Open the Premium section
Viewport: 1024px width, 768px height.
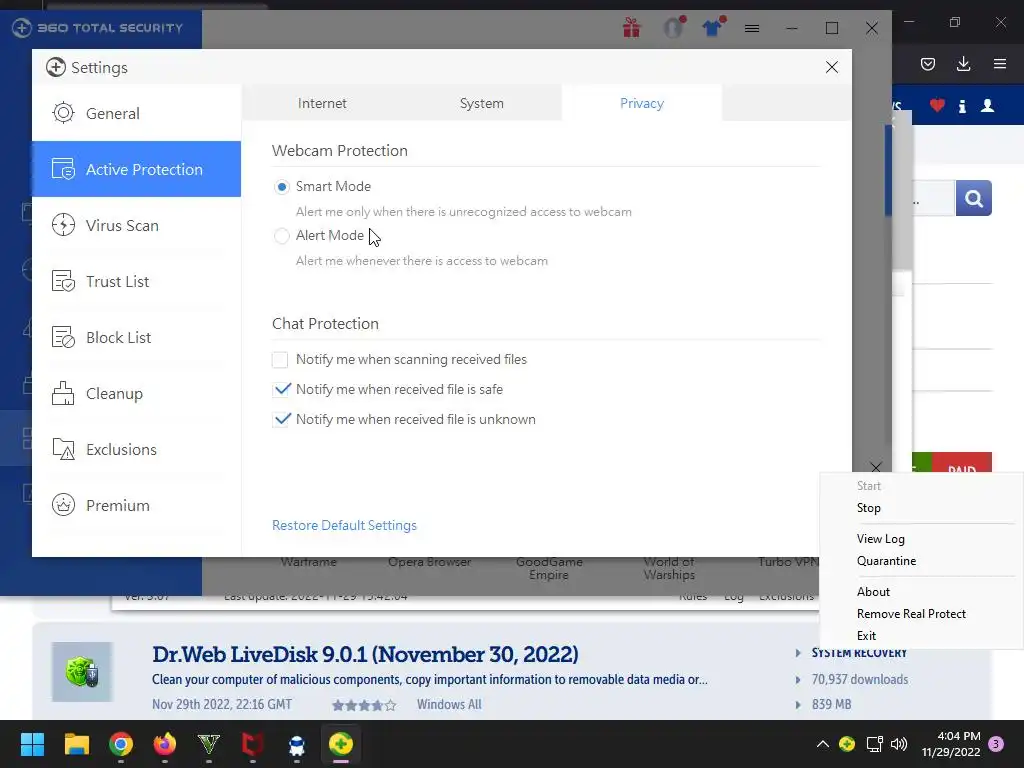tap(136, 505)
